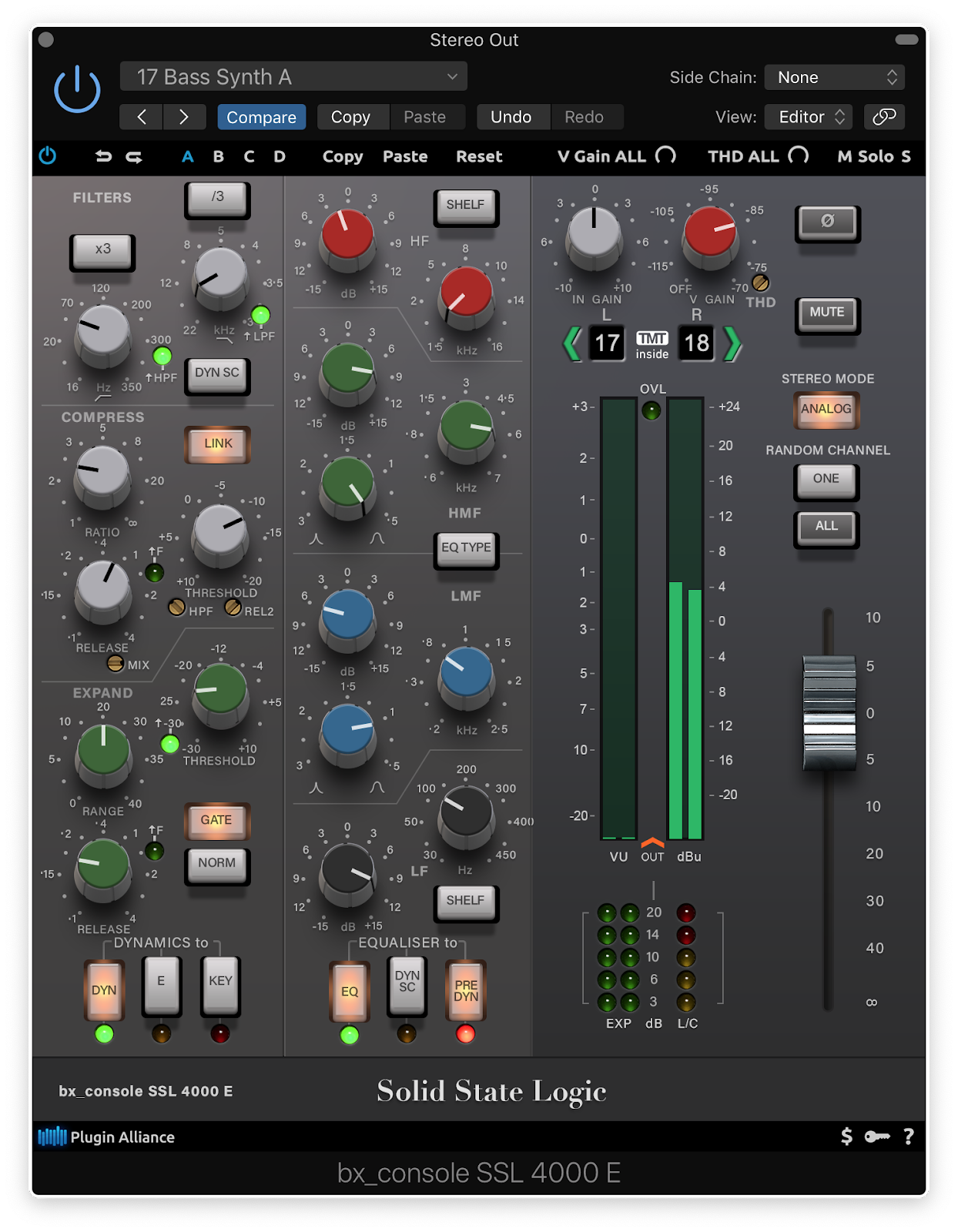
Task: Click the Undo button in header
Action: tap(511, 117)
